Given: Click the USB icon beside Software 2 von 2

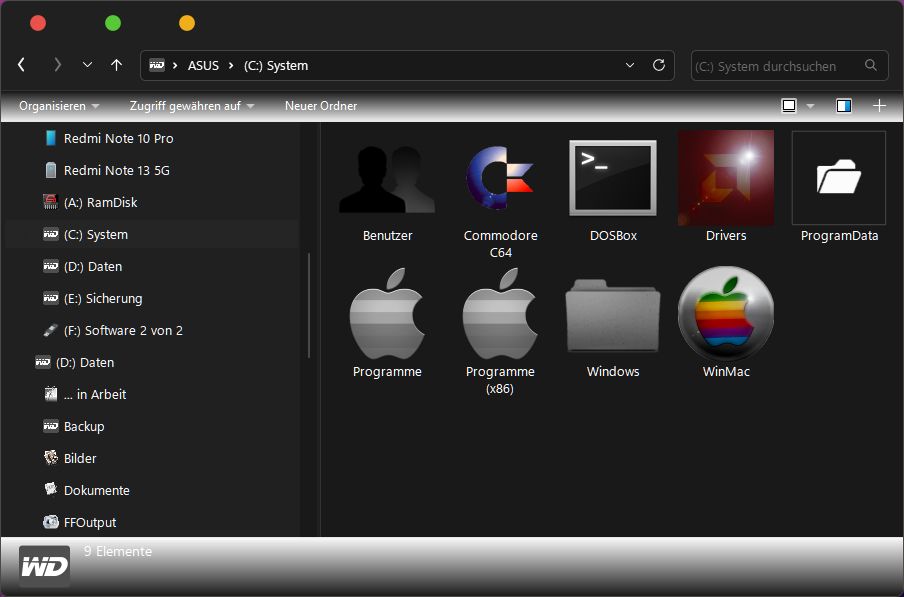Looking at the screenshot, I should click(51, 330).
